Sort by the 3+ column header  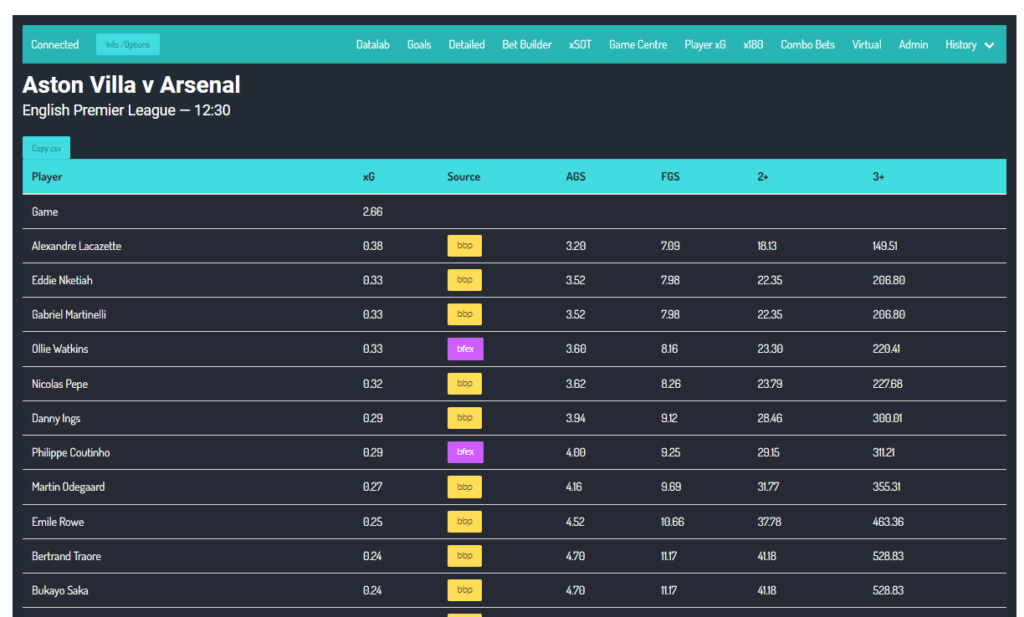pos(878,177)
